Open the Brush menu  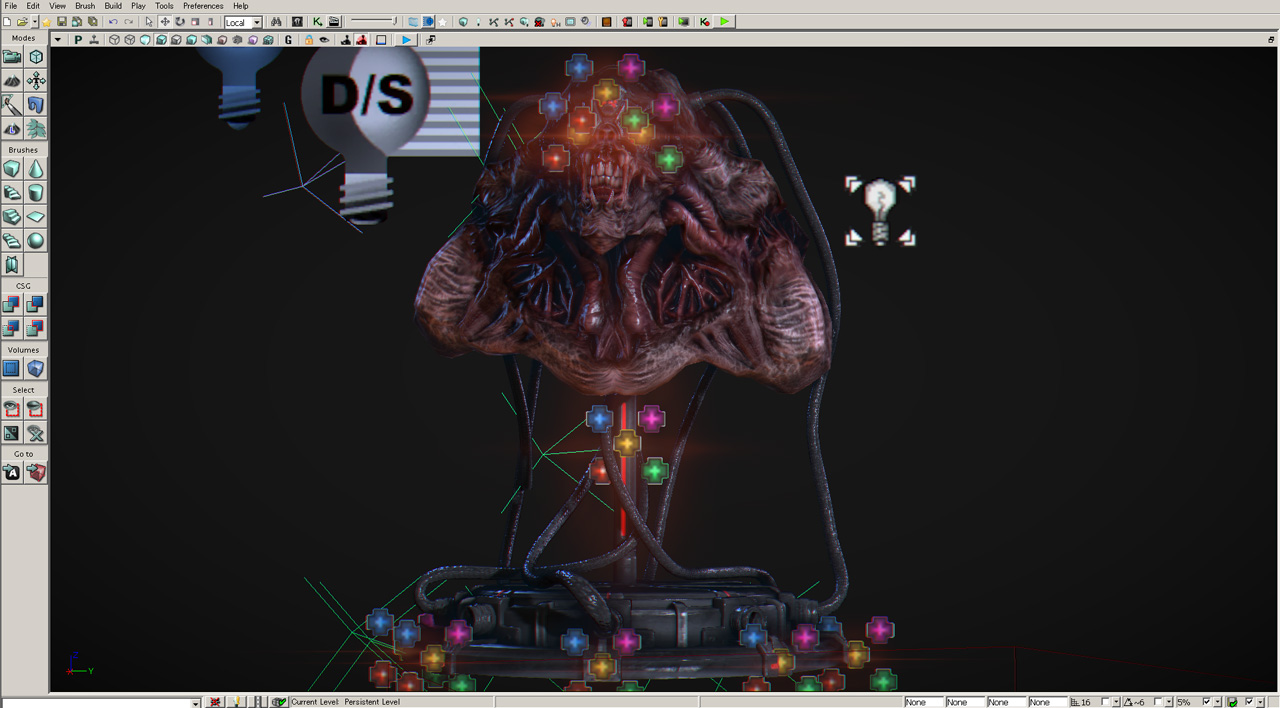[85, 6]
